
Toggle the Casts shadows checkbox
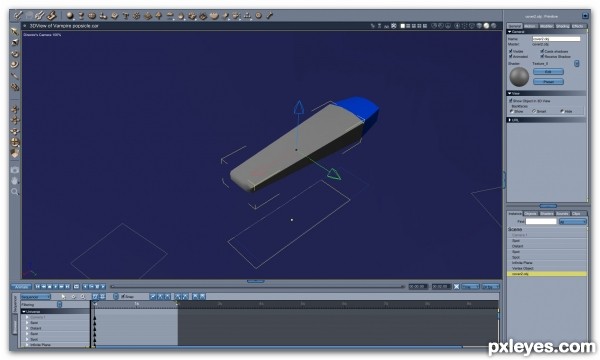coord(542,51)
